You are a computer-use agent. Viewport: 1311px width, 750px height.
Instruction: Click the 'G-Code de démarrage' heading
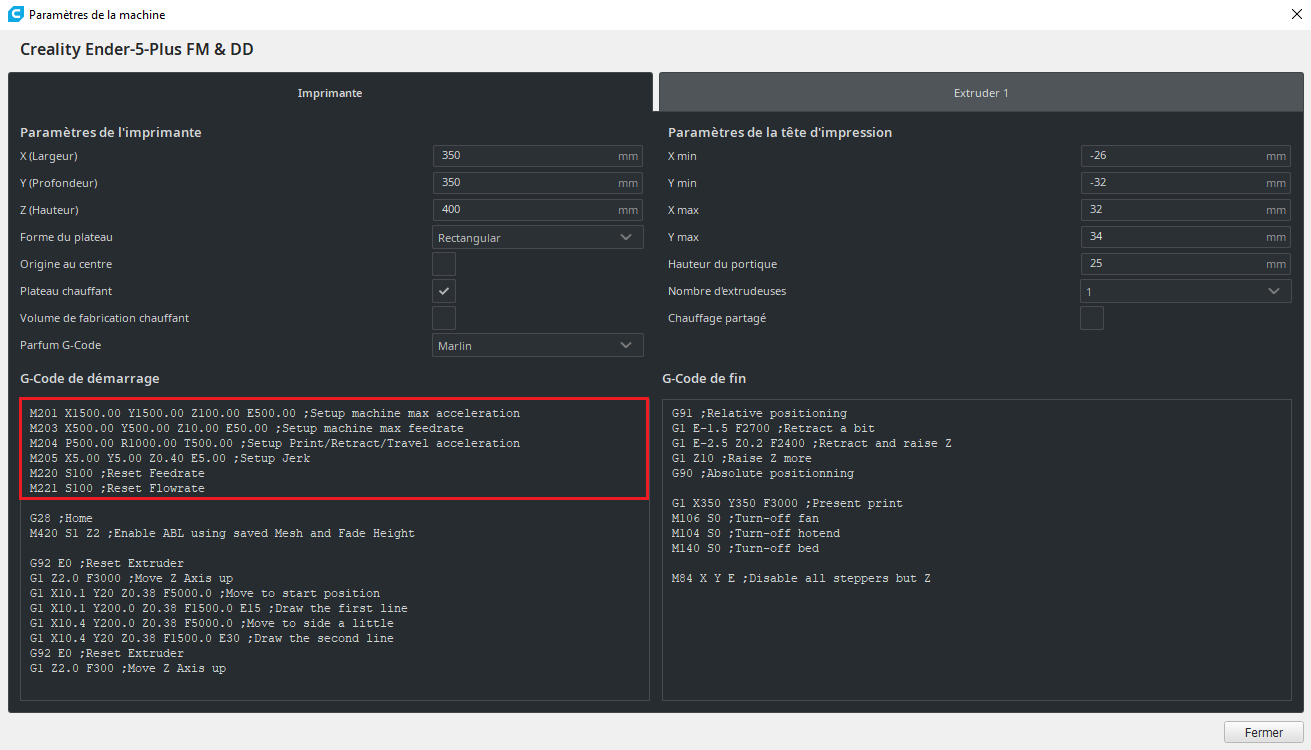pyautogui.click(x=90, y=378)
